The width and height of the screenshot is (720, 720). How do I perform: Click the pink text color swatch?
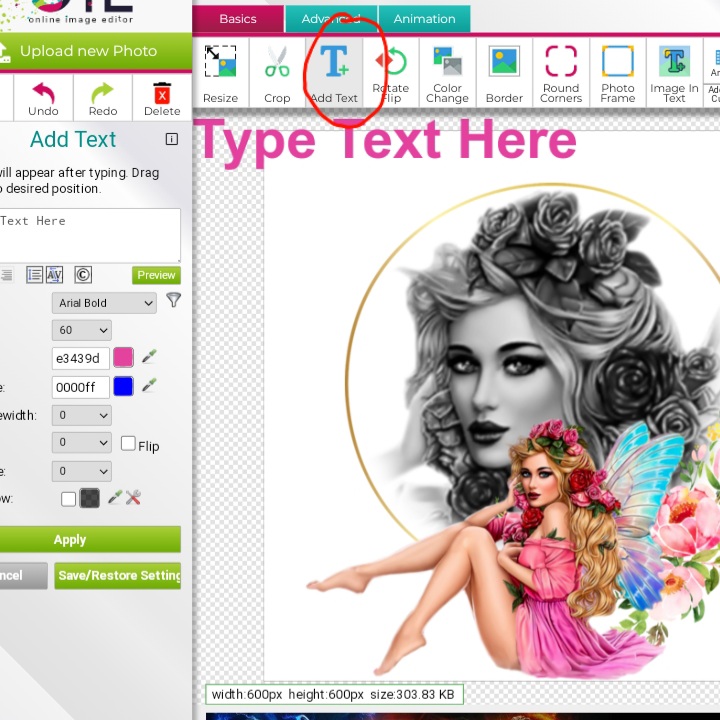pyautogui.click(x=123, y=357)
